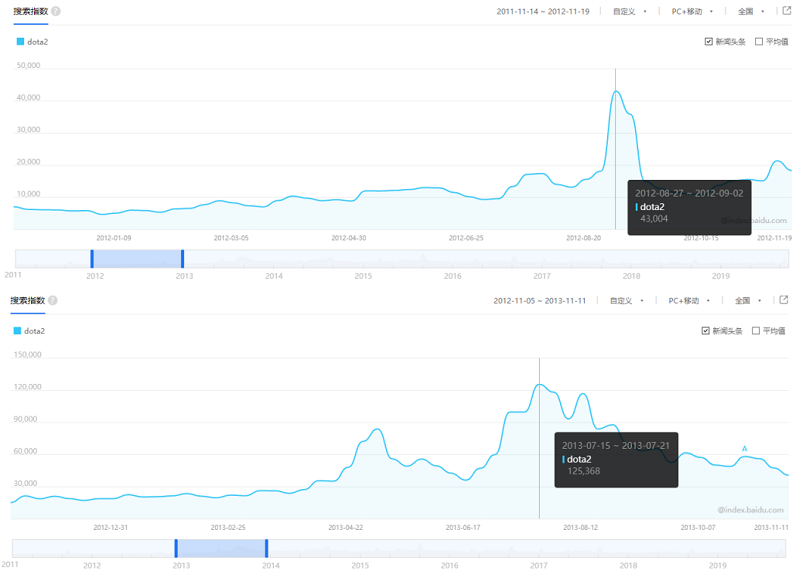Image resolution: width=800 pixels, height=582 pixels.
Task: Enable 新闻头条 checkbox in the 2011-2012 chart
Action: tap(709, 42)
